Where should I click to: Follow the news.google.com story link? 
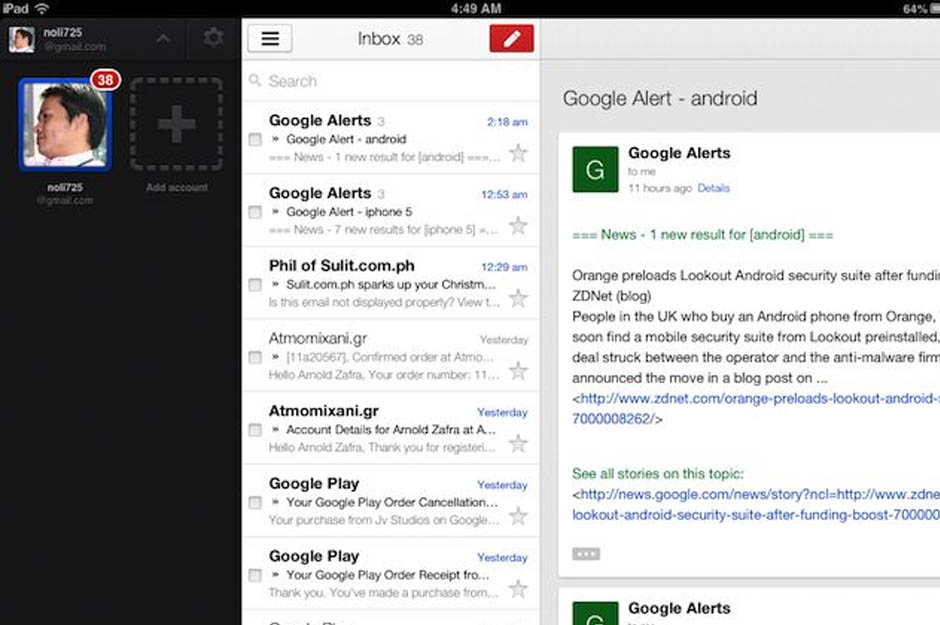(x=755, y=495)
